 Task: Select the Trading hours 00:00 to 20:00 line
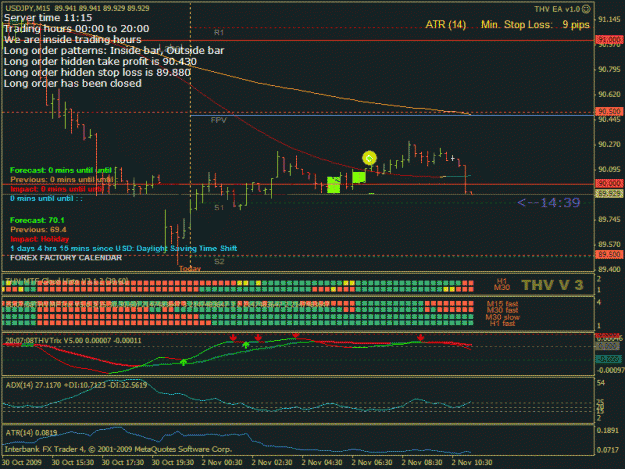click(x=77, y=29)
